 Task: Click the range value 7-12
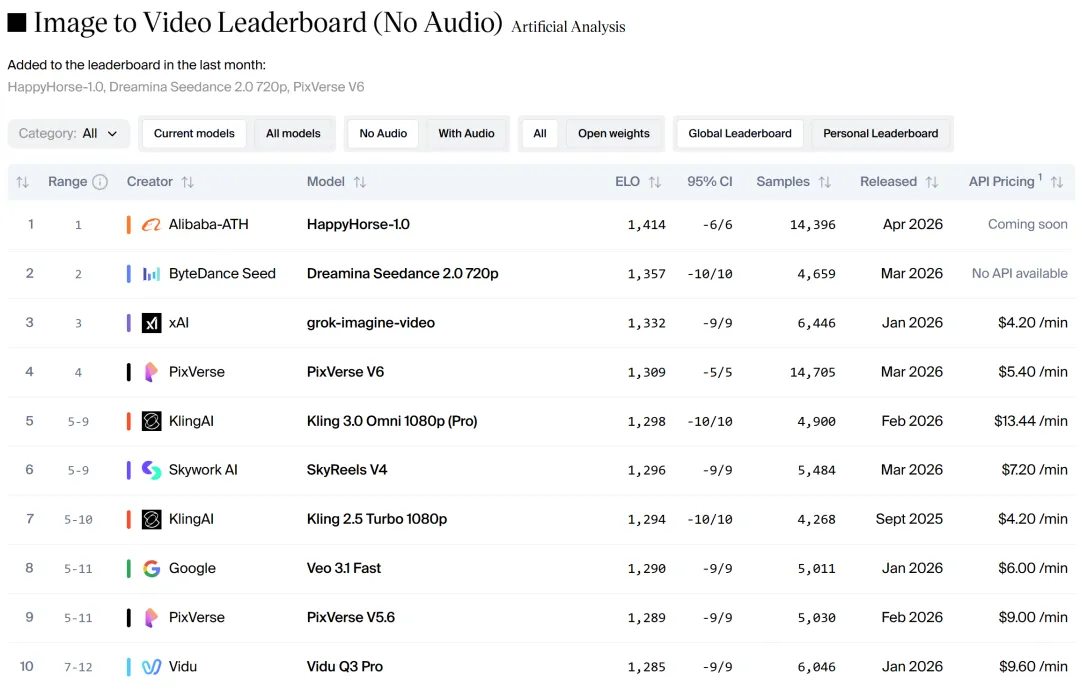78,667
